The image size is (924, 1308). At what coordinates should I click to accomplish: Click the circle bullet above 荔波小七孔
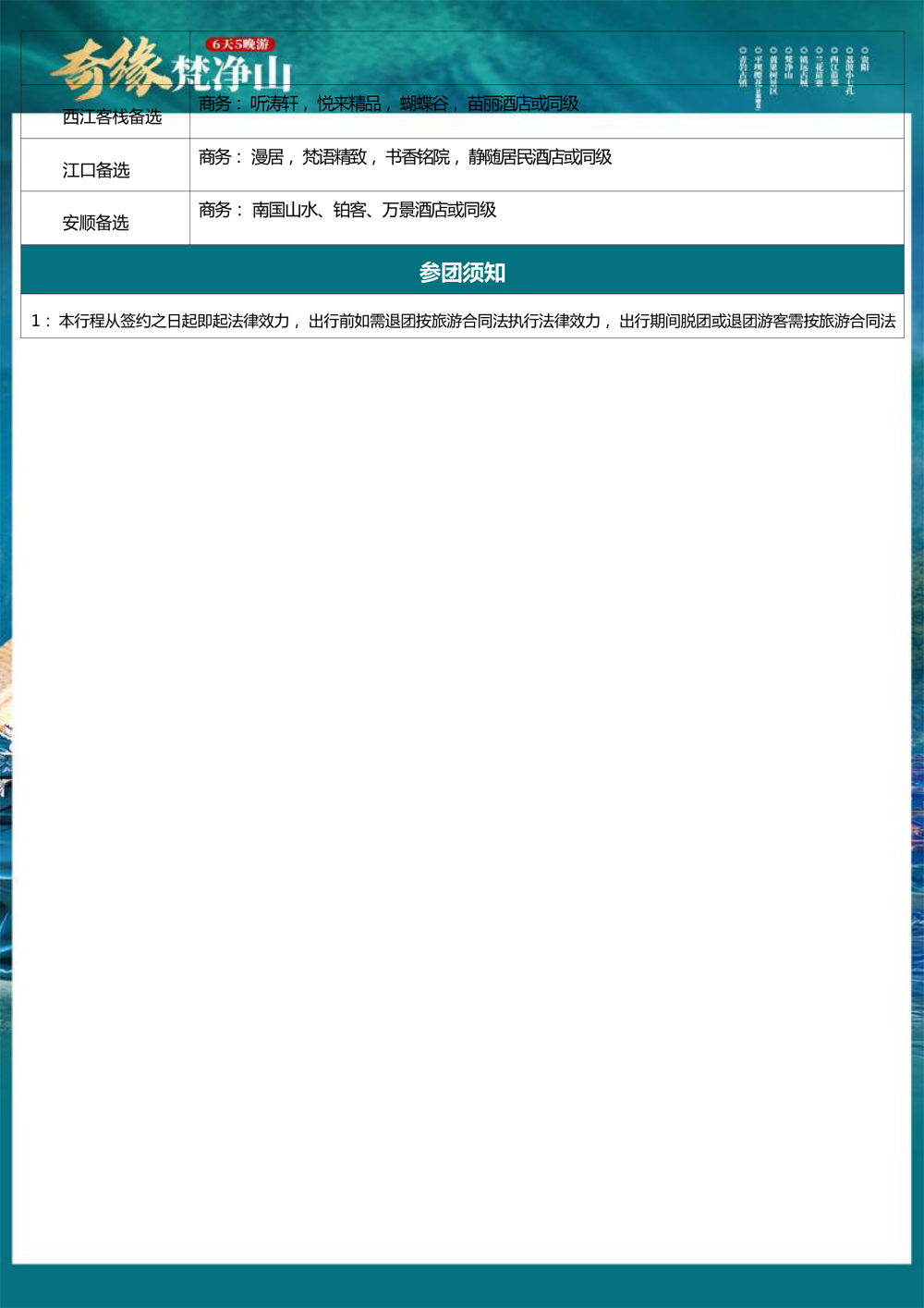pyautogui.click(x=849, y=50)
